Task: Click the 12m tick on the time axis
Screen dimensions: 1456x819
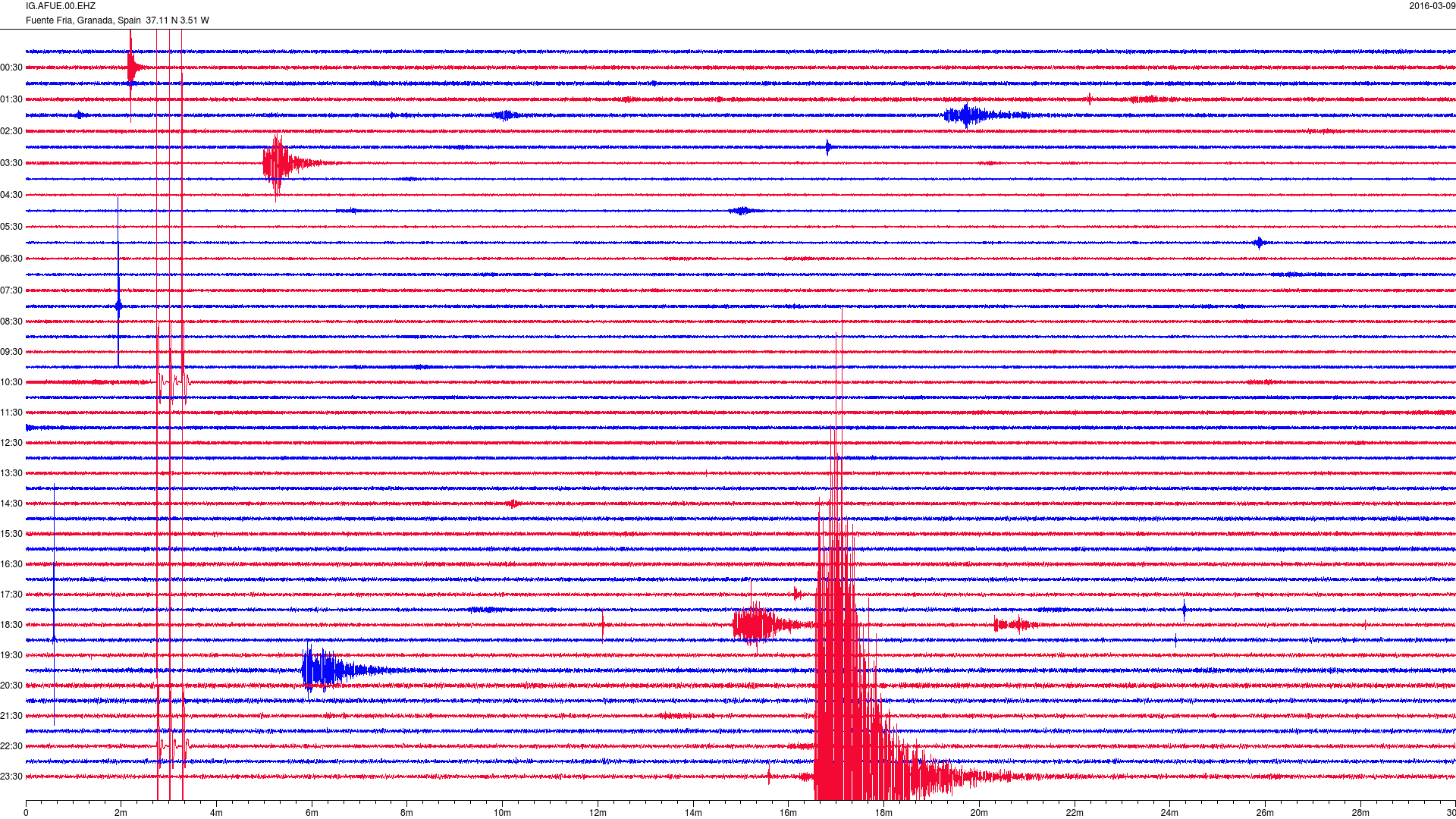Action: pyautogui.click(x=598, y=813)
